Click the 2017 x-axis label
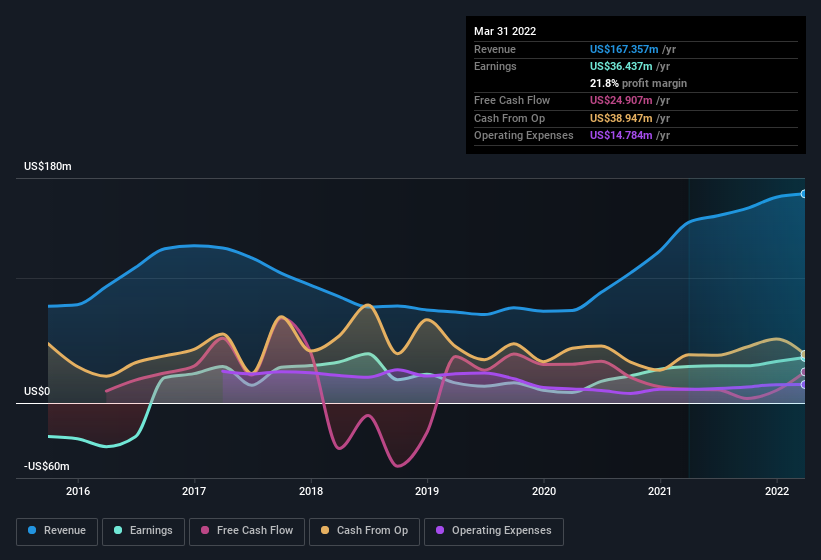The width and height of the screenshot is (821, 560). tap(194, 491)
